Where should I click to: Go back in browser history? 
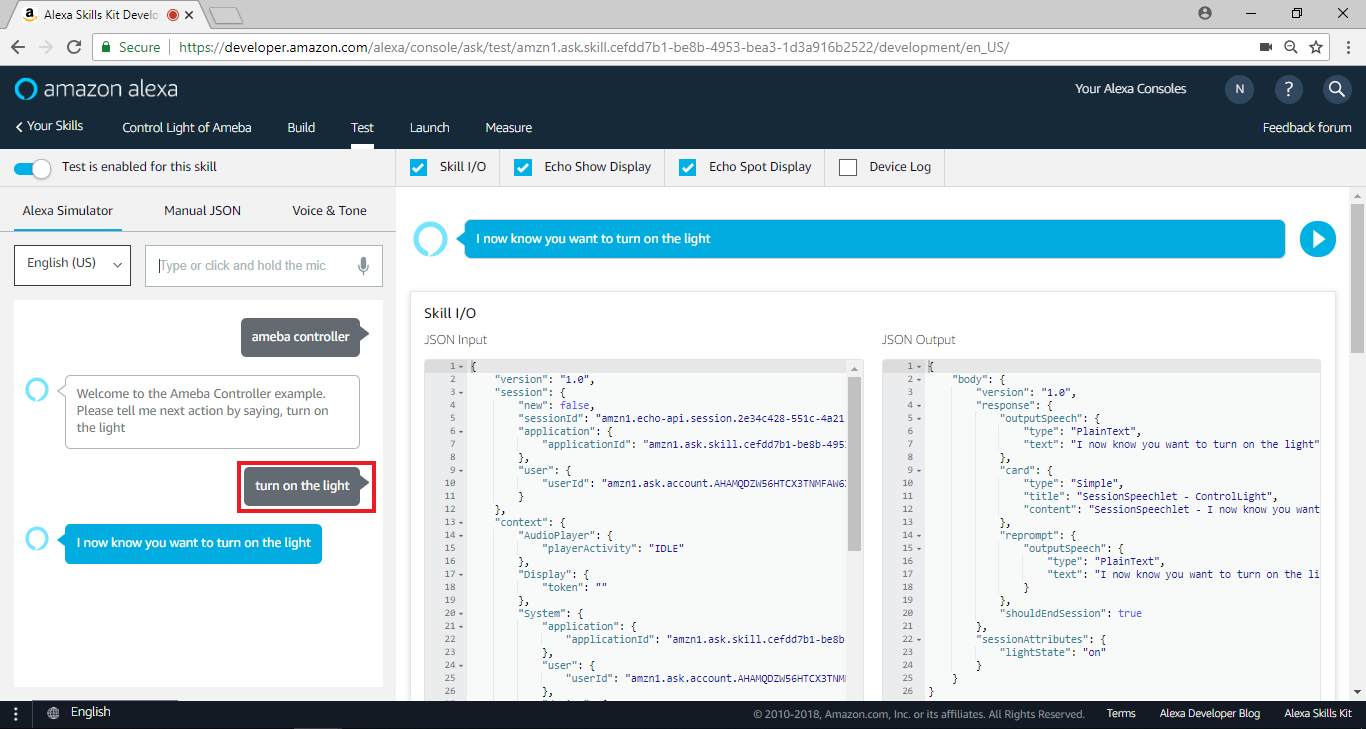tap(18, 47)
